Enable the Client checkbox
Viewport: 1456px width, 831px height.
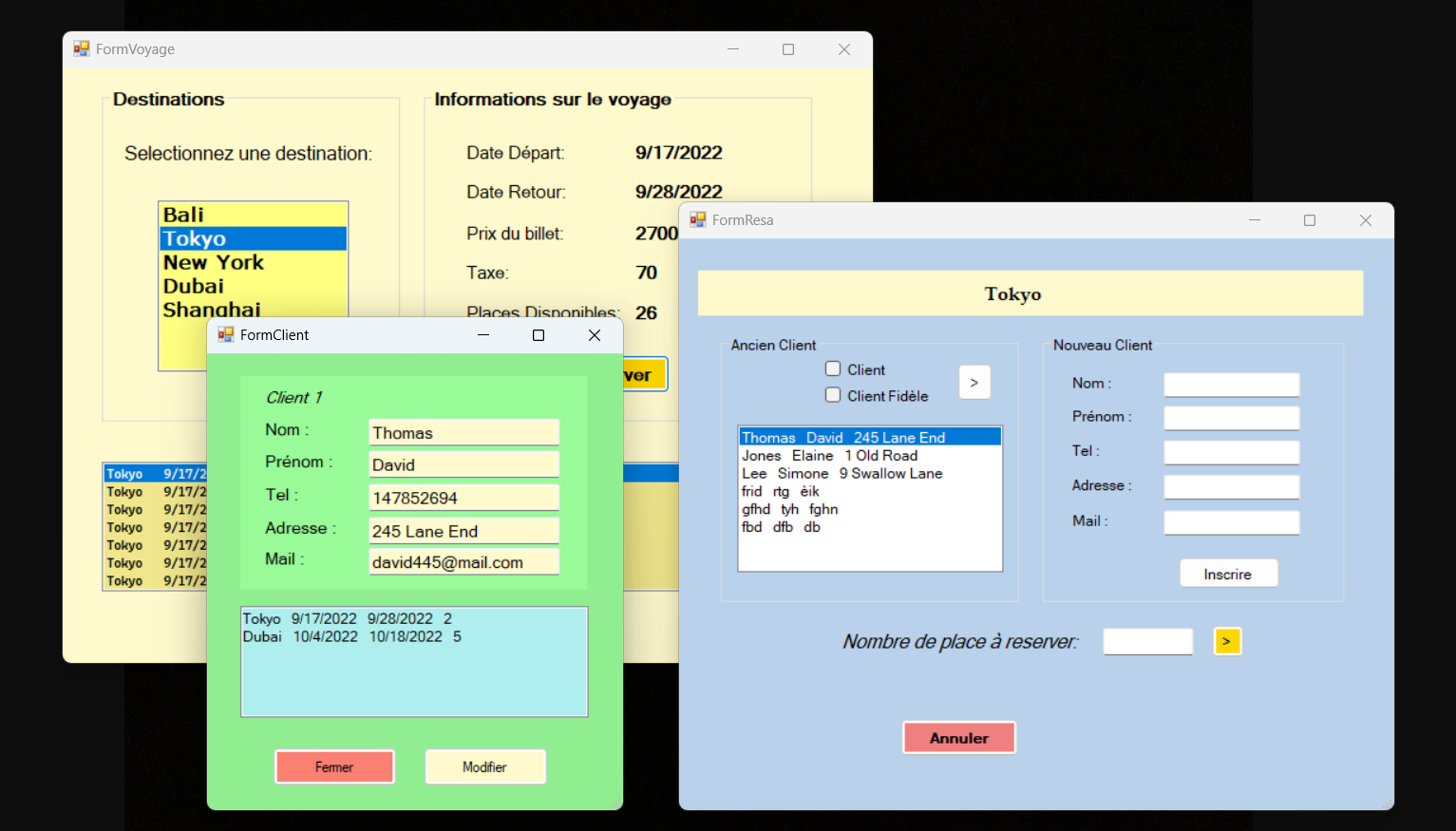[x=833, y=369]
